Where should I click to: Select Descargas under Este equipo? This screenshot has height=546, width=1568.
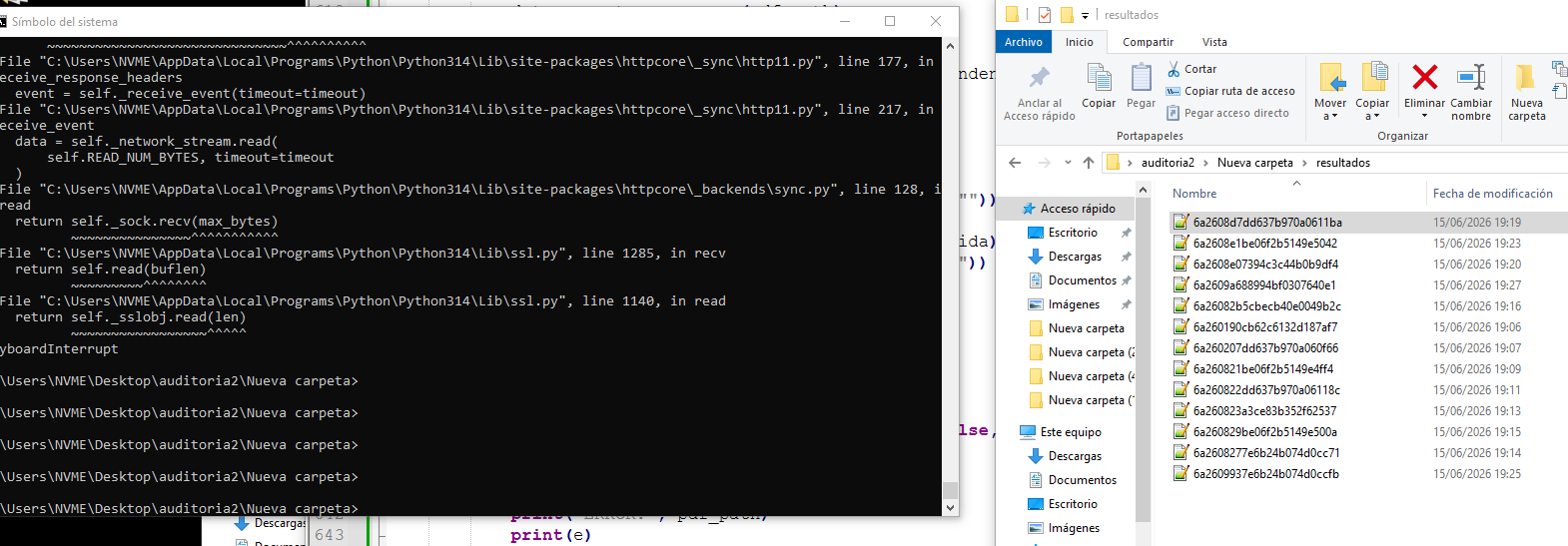pyautogui.click(x=1075, y=456)
